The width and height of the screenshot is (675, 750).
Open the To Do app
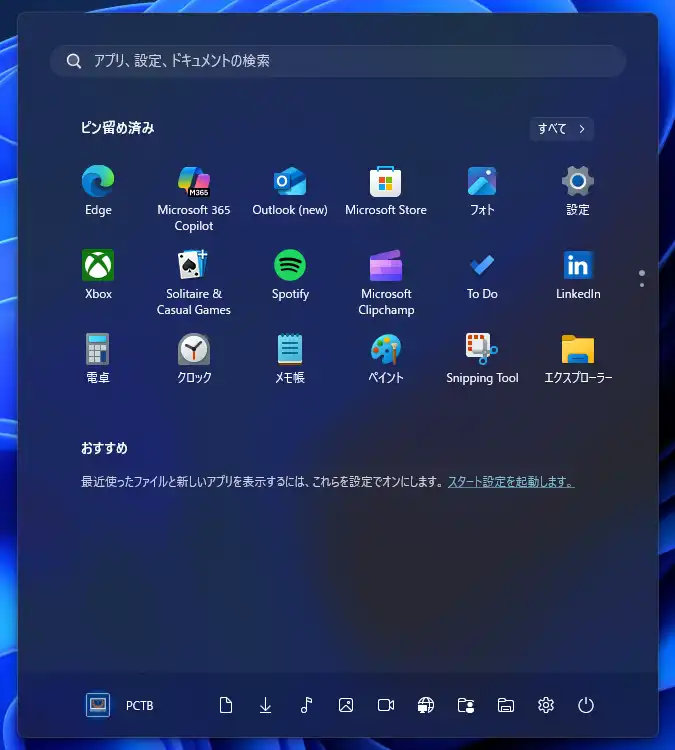point(482,275)
